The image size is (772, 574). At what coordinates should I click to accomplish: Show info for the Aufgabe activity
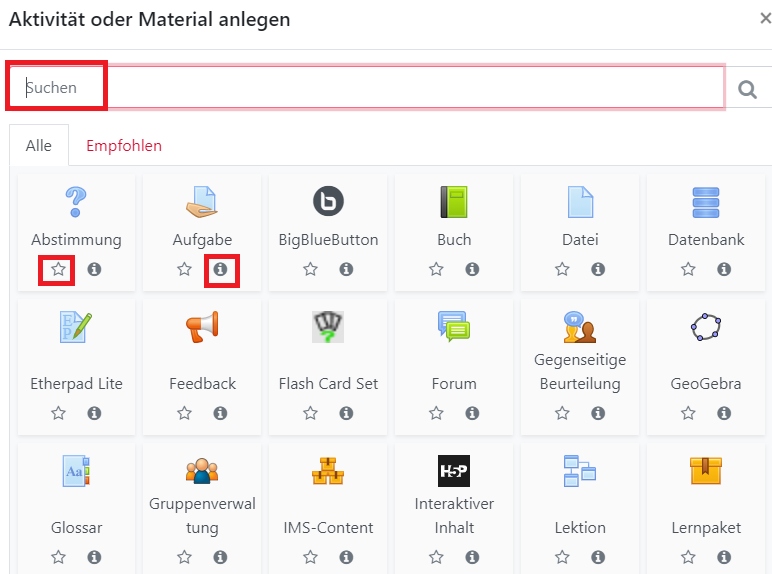click(x=220, y=269)
